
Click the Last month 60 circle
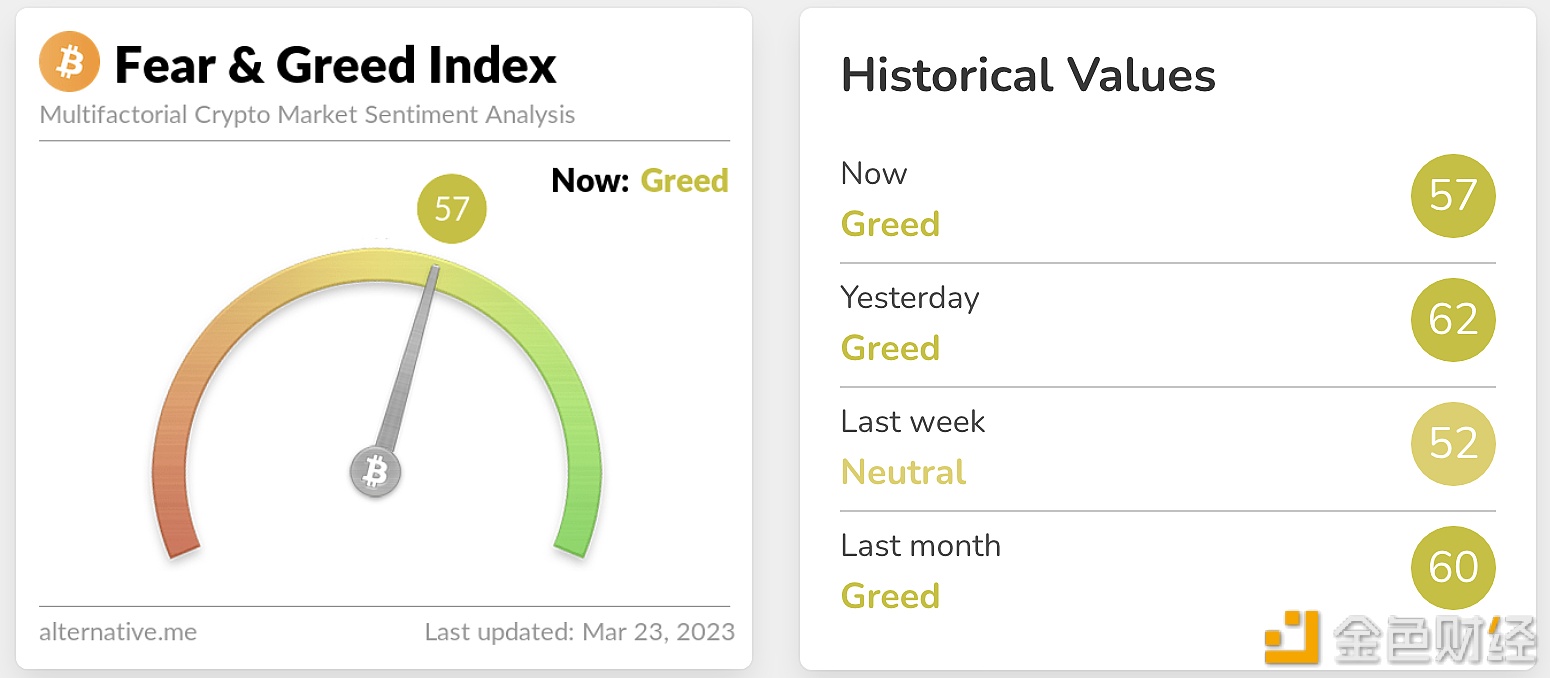point(1452,568)
